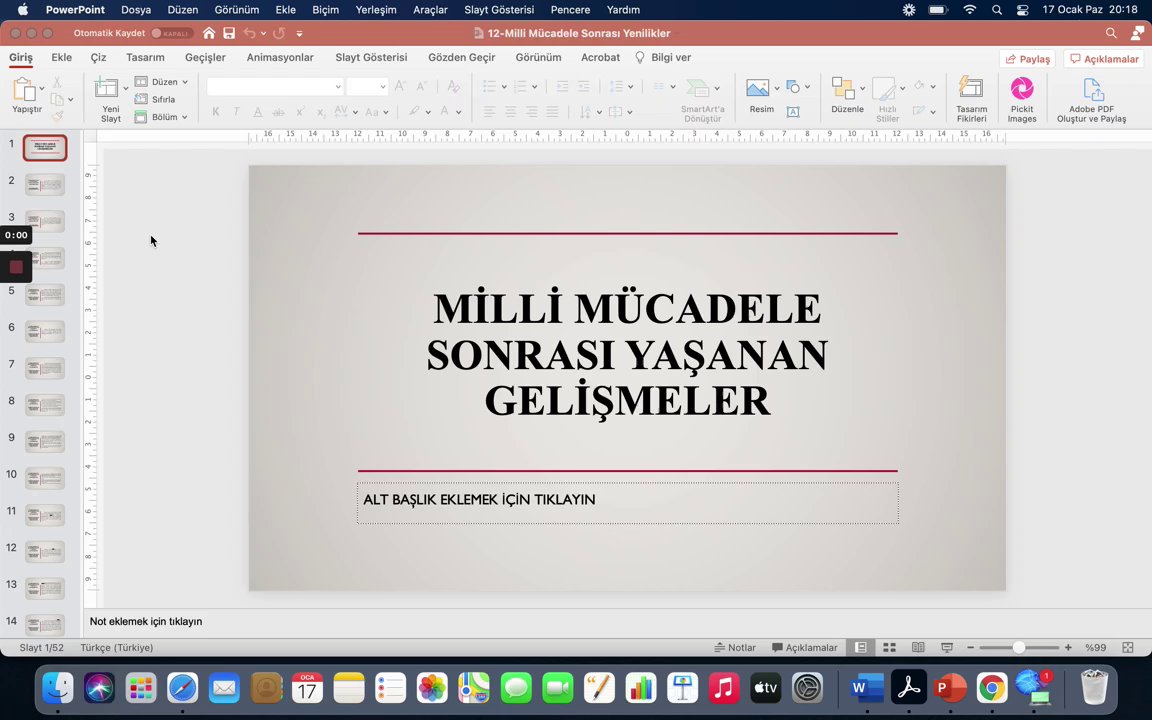The image size is (1152, 720).
Task: Click the subtitle placeholder ALT BAŞLIK EKLEMEK
Action: [x=627, y=503]
